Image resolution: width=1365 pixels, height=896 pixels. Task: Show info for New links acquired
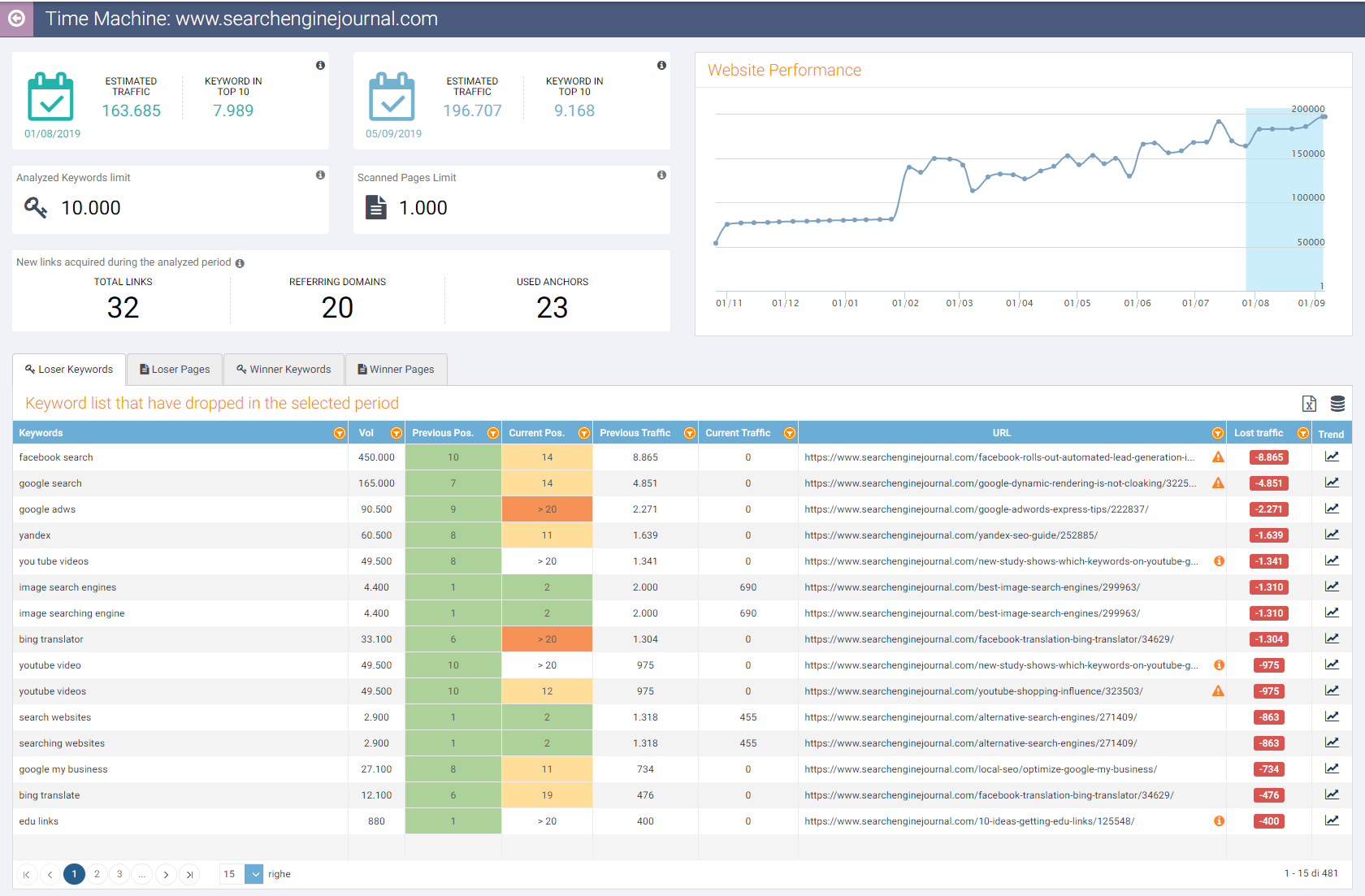click(240, 263)
